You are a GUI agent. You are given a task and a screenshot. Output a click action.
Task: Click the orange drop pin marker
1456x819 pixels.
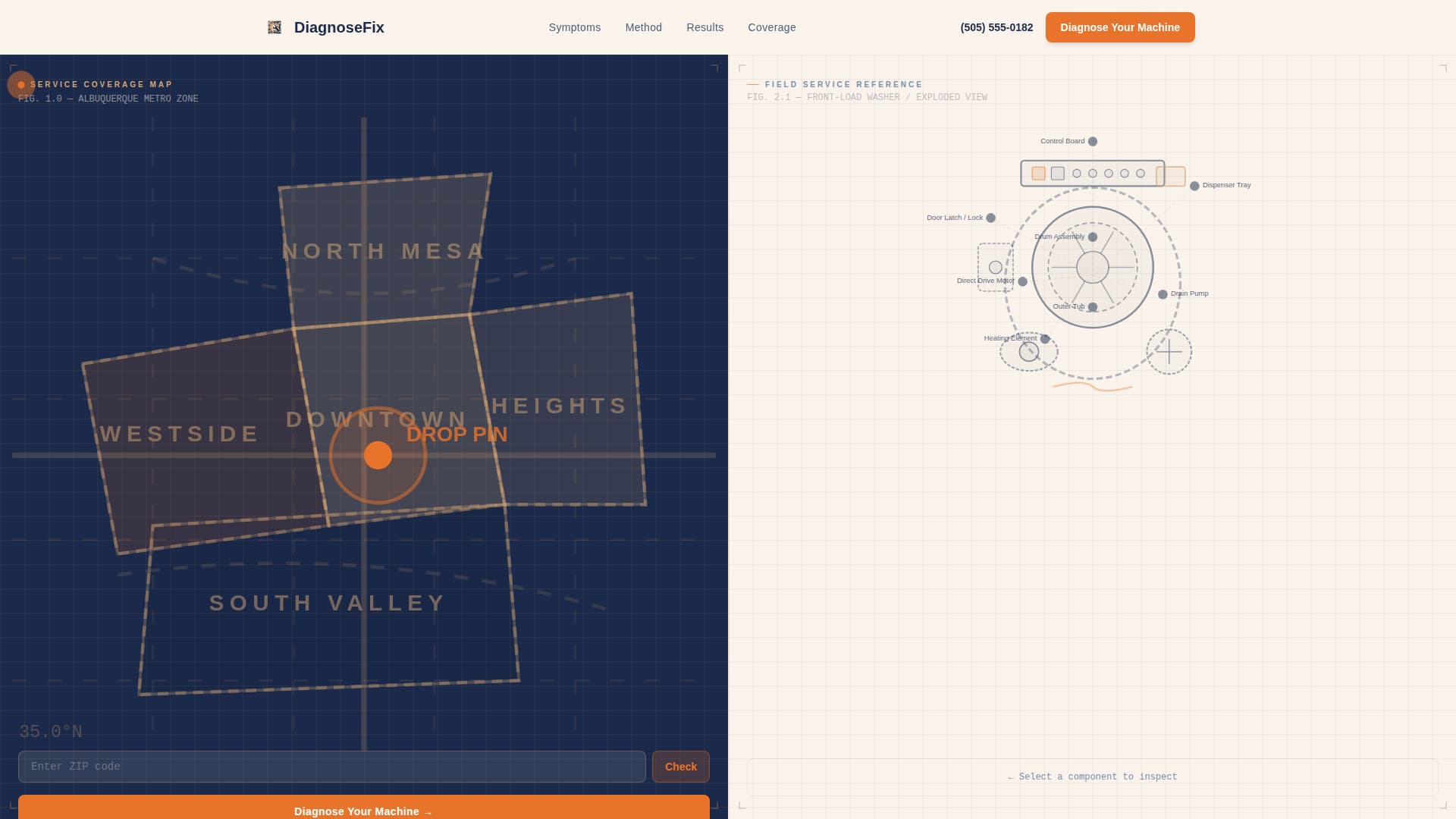(x=378, y=456)
